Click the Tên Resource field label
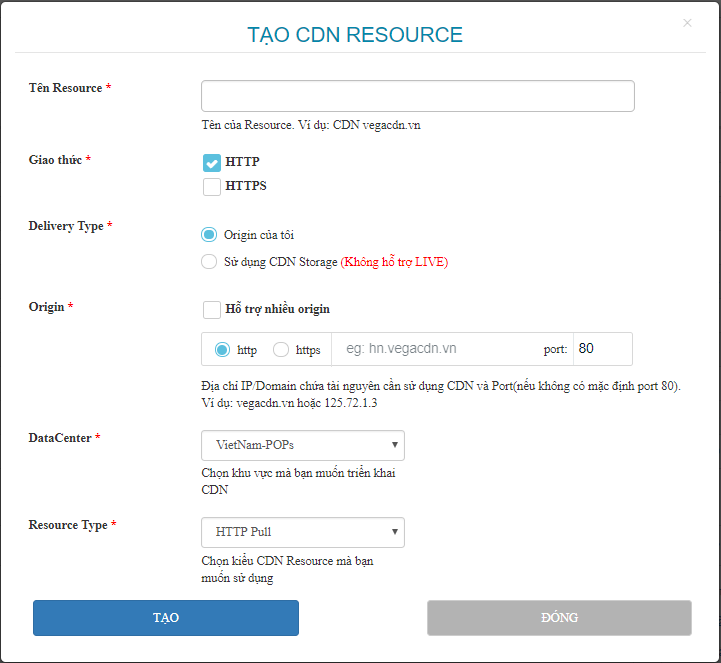The image size is (721, 663). point(66,88)
